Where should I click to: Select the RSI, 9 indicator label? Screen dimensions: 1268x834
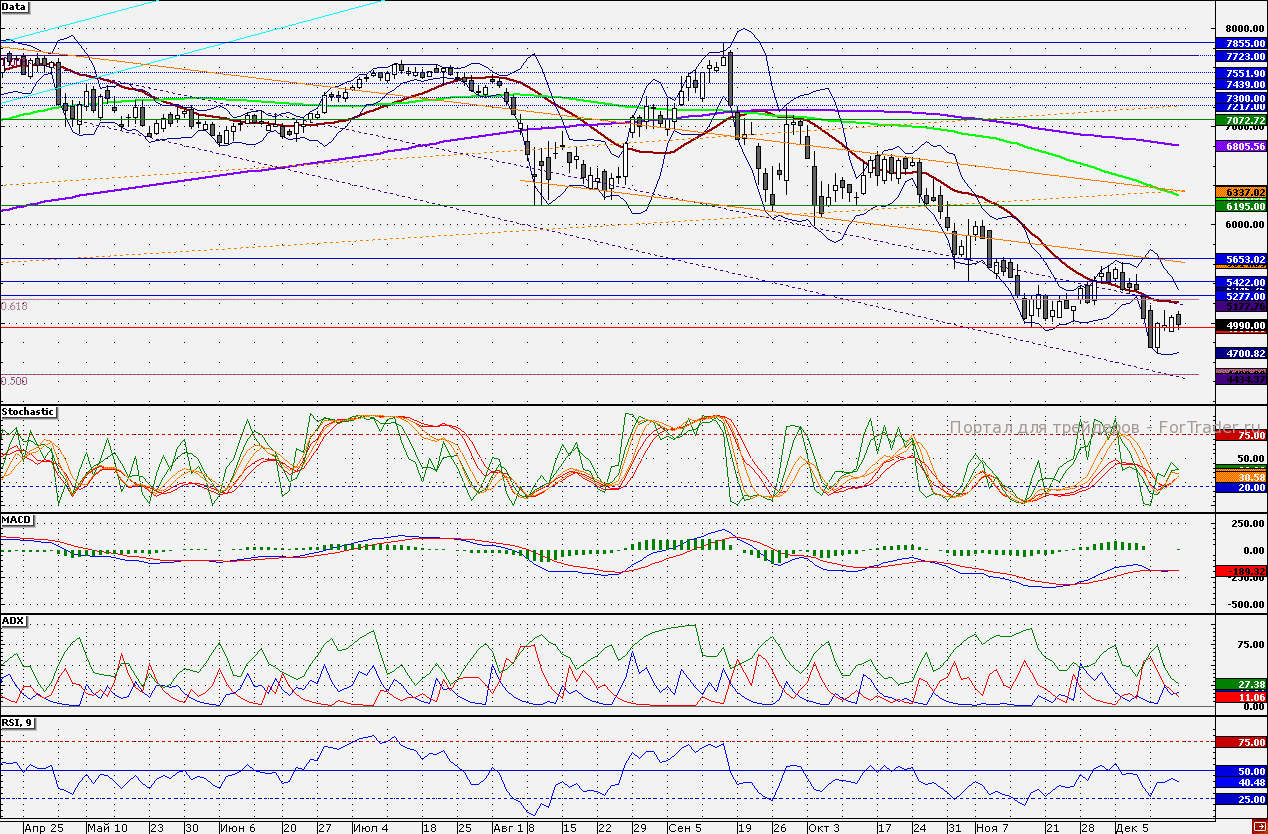pyautogui.click(x=18, y=721)
